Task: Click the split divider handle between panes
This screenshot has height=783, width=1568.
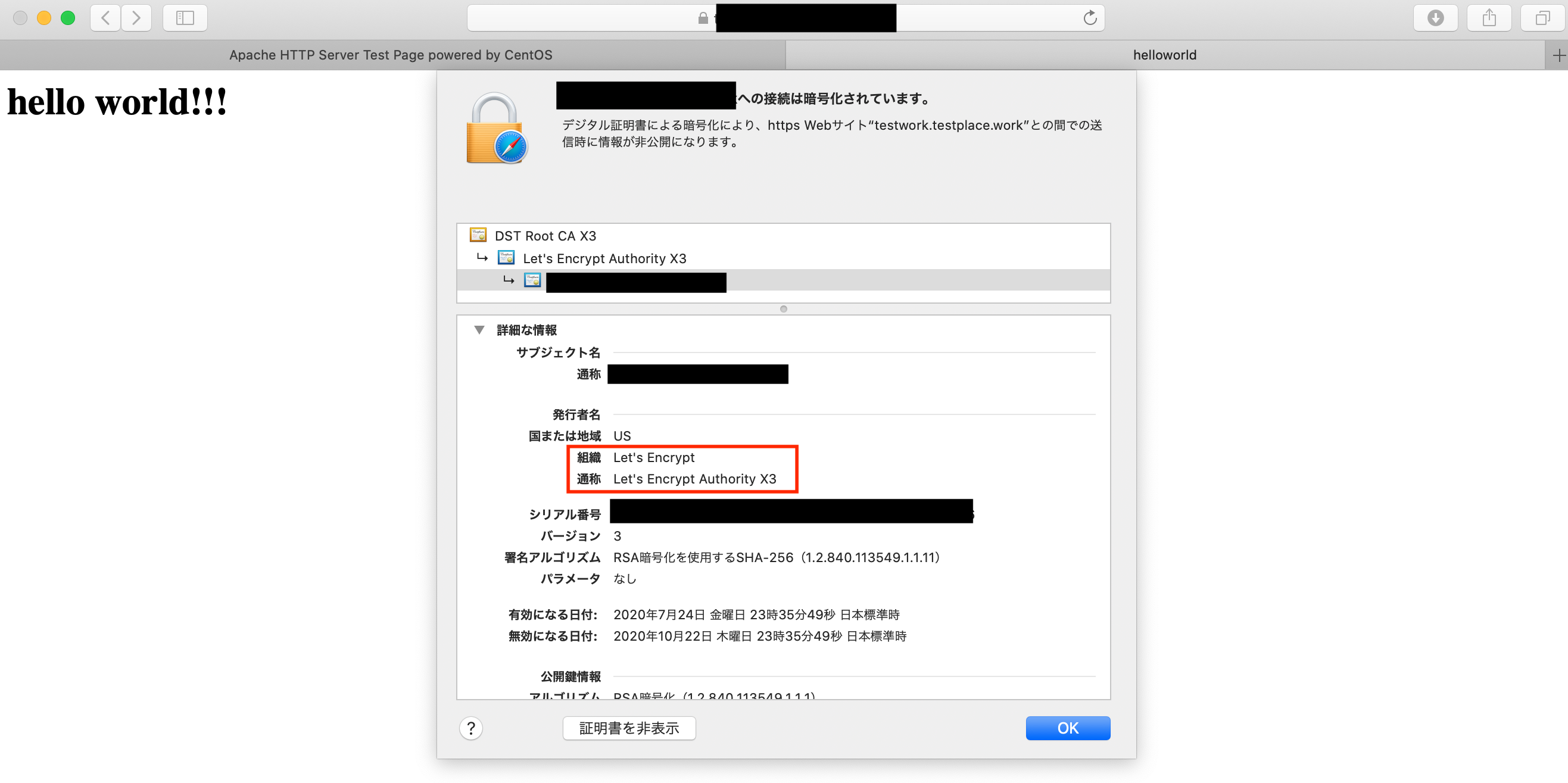Action: tap(783, 309)
